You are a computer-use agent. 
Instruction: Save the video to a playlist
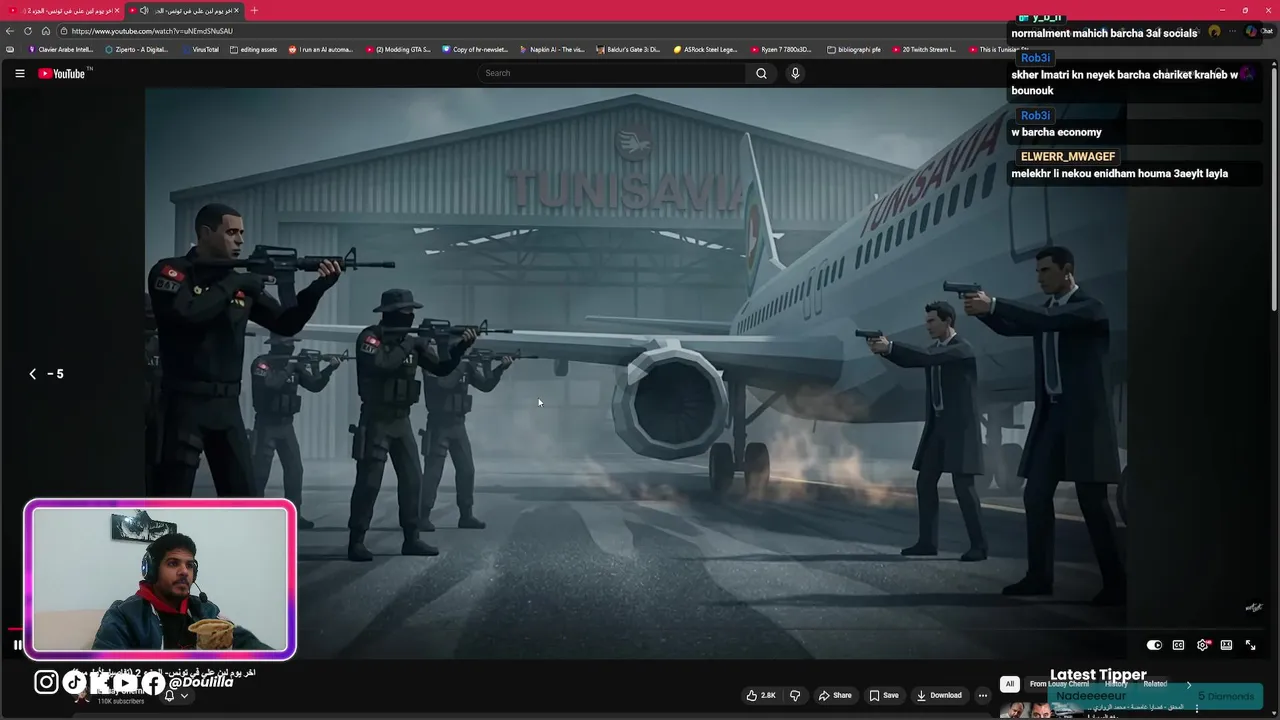tap(883, 695)
